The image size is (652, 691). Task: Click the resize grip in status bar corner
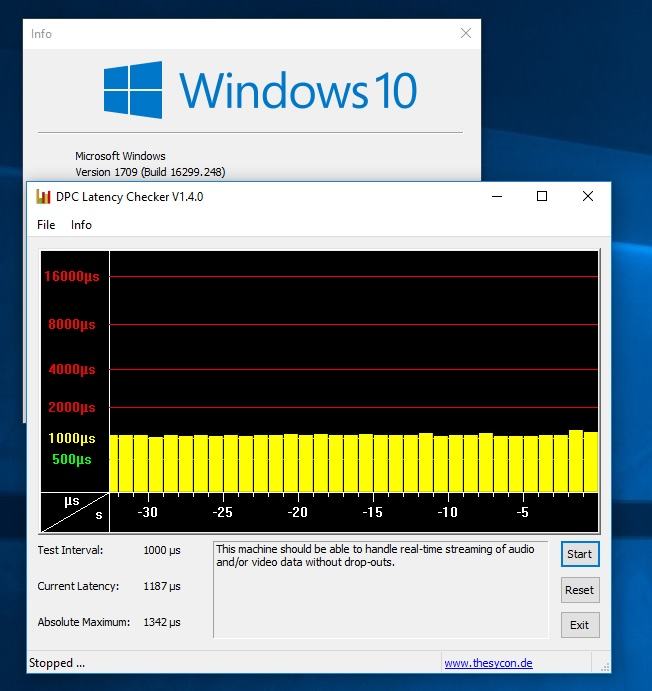point(605,666)
